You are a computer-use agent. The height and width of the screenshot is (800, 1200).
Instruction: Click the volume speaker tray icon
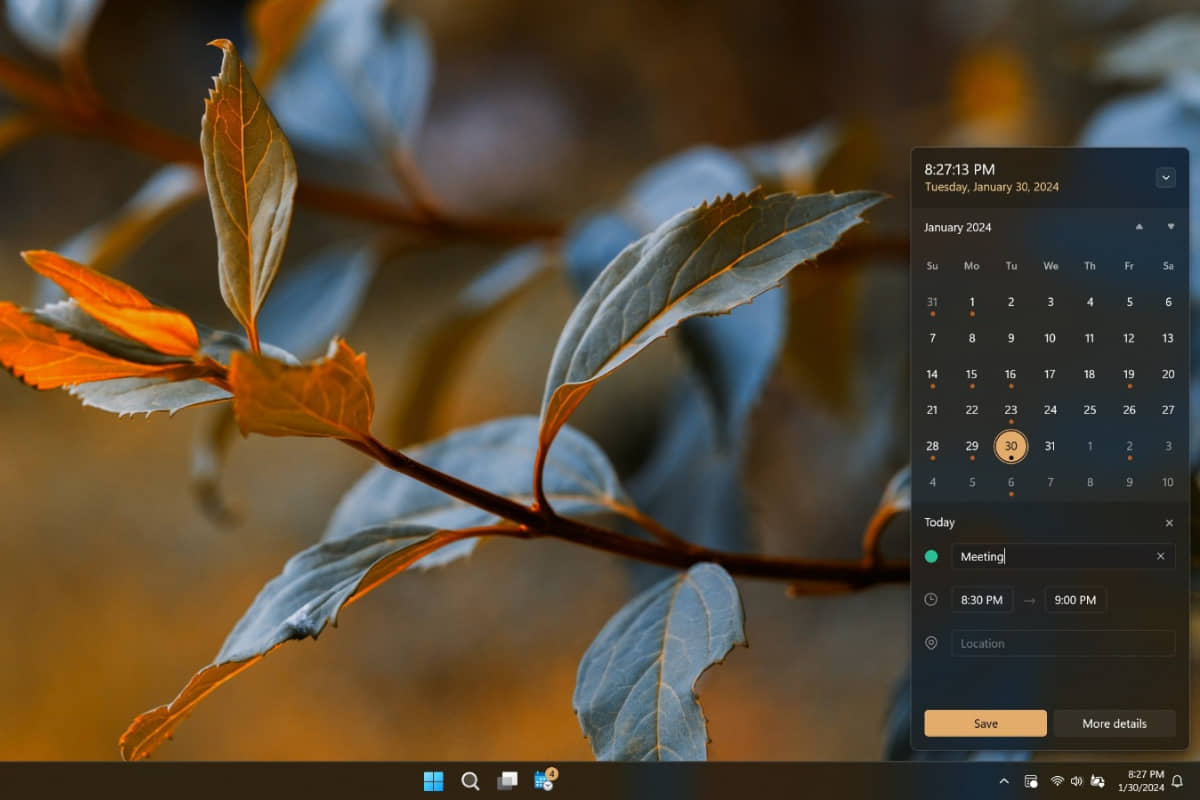pyautogui.click(x=1077, y=781)
